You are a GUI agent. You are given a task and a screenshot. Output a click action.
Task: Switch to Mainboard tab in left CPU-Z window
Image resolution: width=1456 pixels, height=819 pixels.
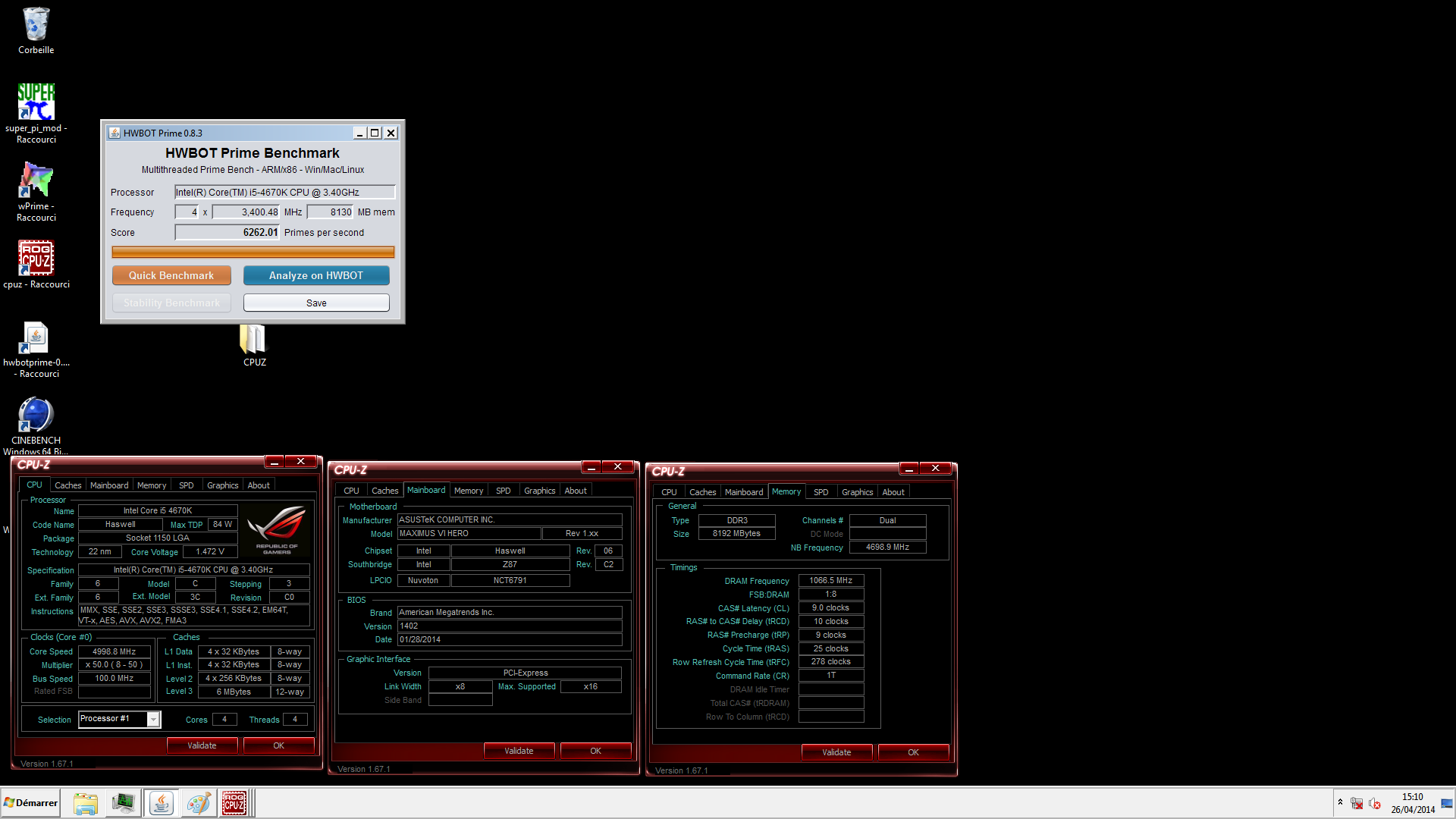pos(109,485)
